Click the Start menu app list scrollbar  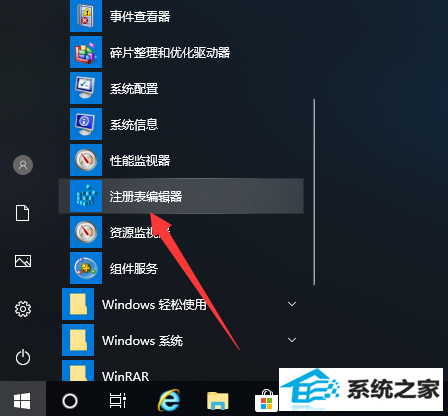click(x=314, y=192)
